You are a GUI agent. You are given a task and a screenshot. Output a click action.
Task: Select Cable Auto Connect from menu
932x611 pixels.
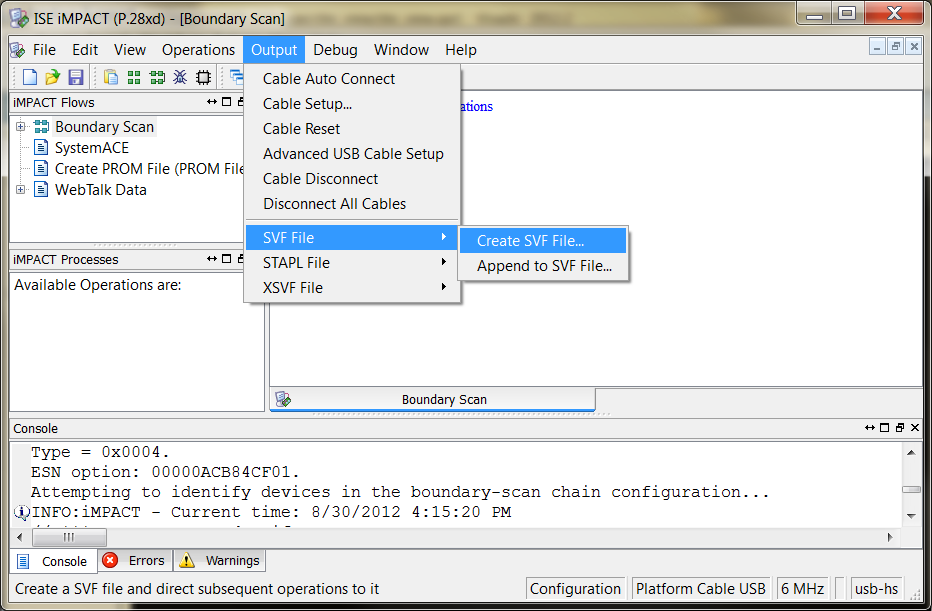click(x=329, y=79)
